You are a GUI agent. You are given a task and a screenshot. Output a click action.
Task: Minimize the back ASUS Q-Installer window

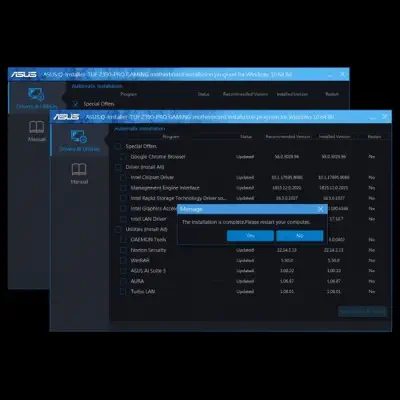coord(330,75)
